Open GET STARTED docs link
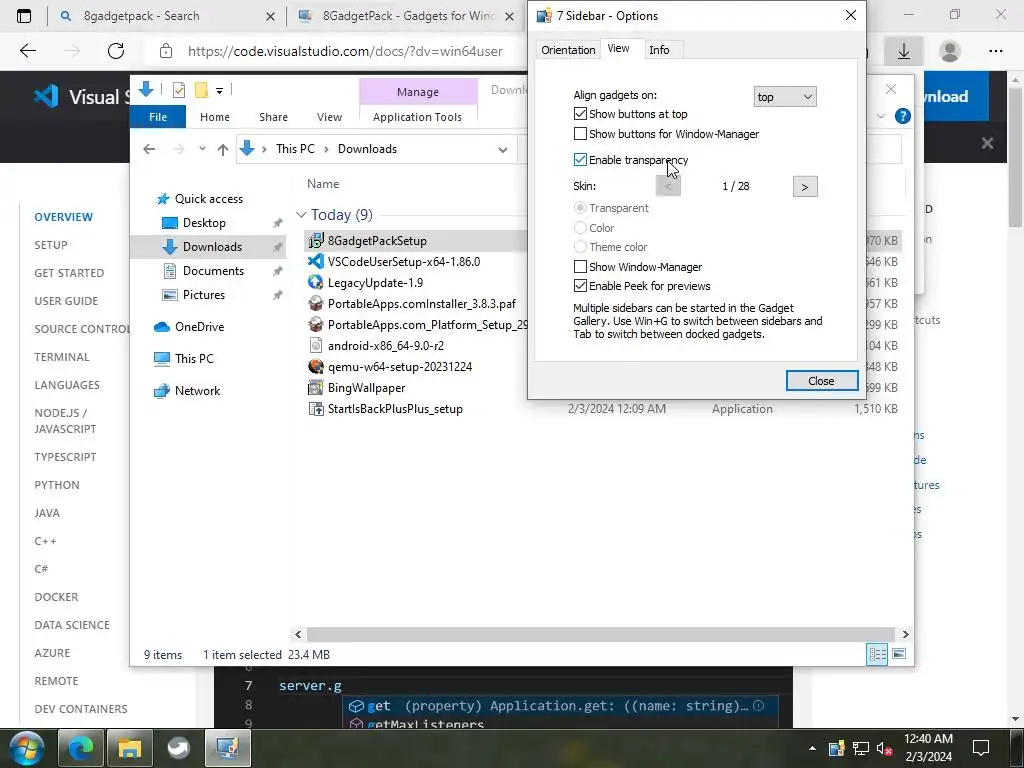Viewport: 1024px width, 768px height. [x=69, y=273]
